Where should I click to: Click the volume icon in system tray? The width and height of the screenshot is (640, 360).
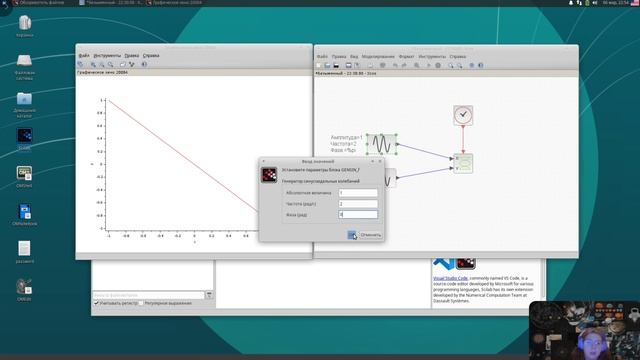tap(595, 3)
